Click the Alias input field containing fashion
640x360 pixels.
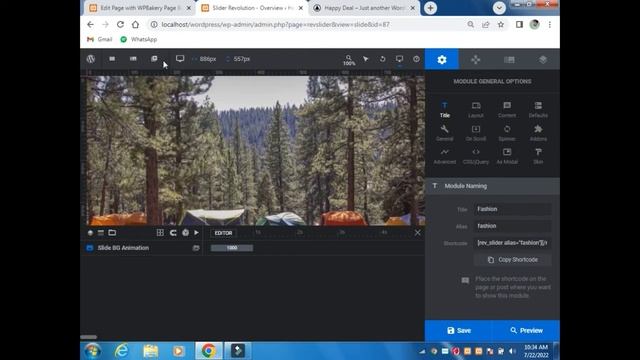[x=513, y=226]
